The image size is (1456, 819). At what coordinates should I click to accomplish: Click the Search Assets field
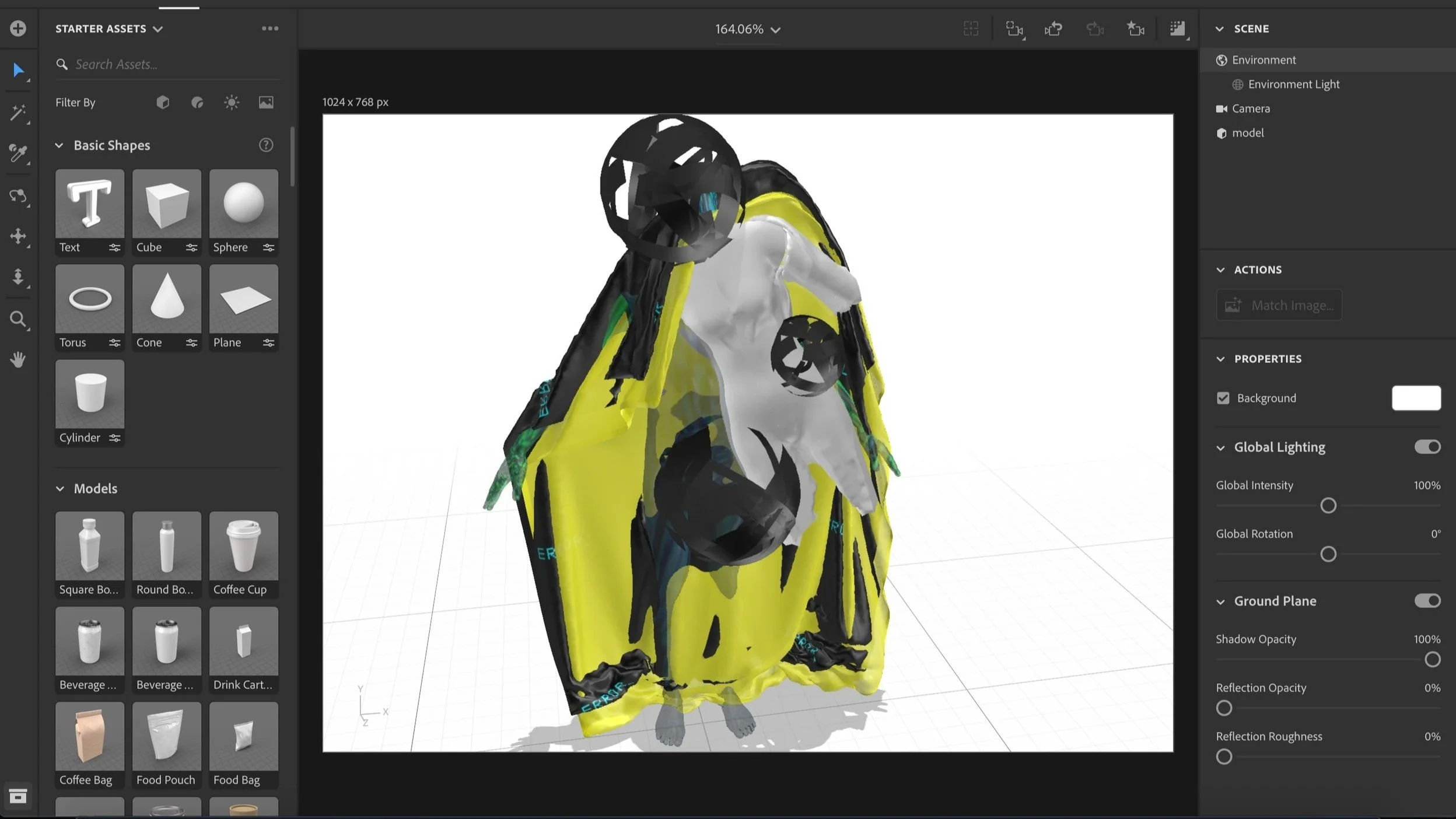tap(169, 64)
